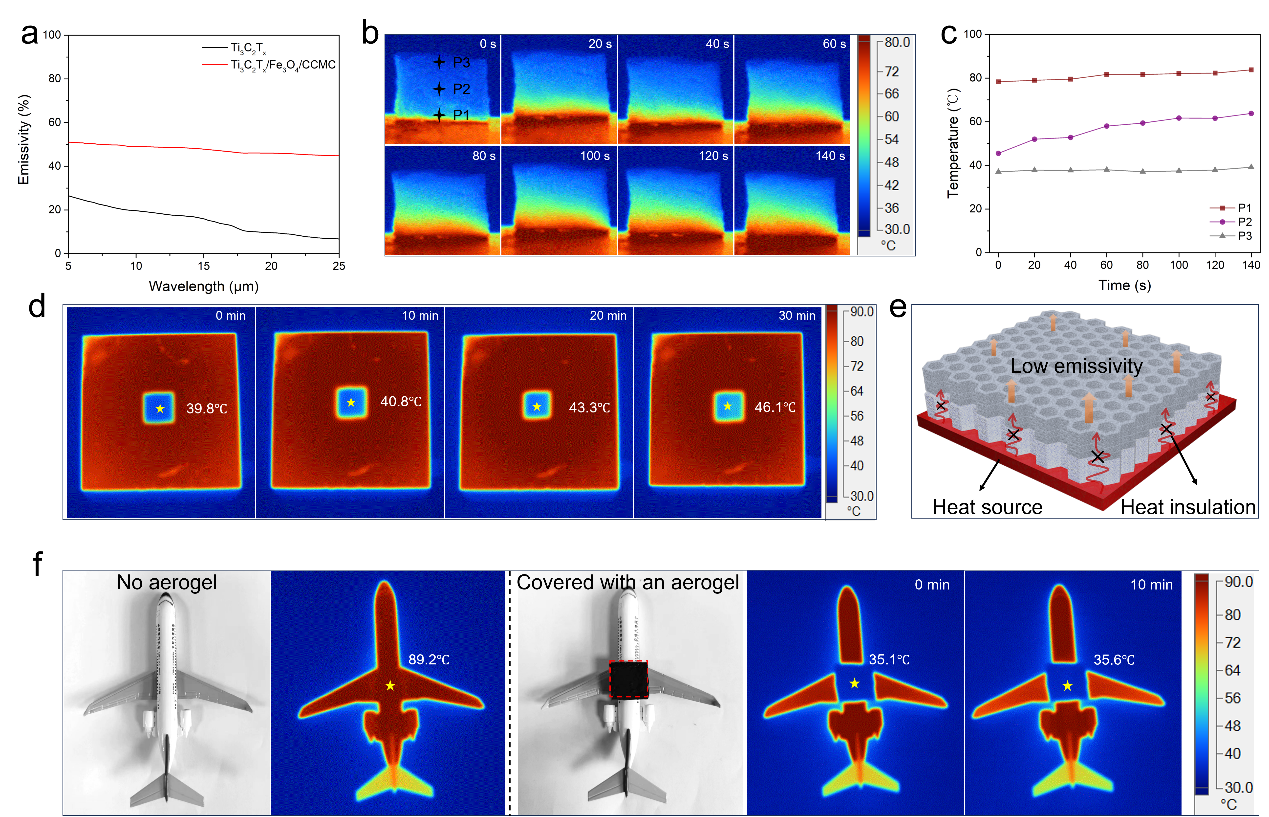Select the 'No aerogel' airplane photo

(166, 692)
